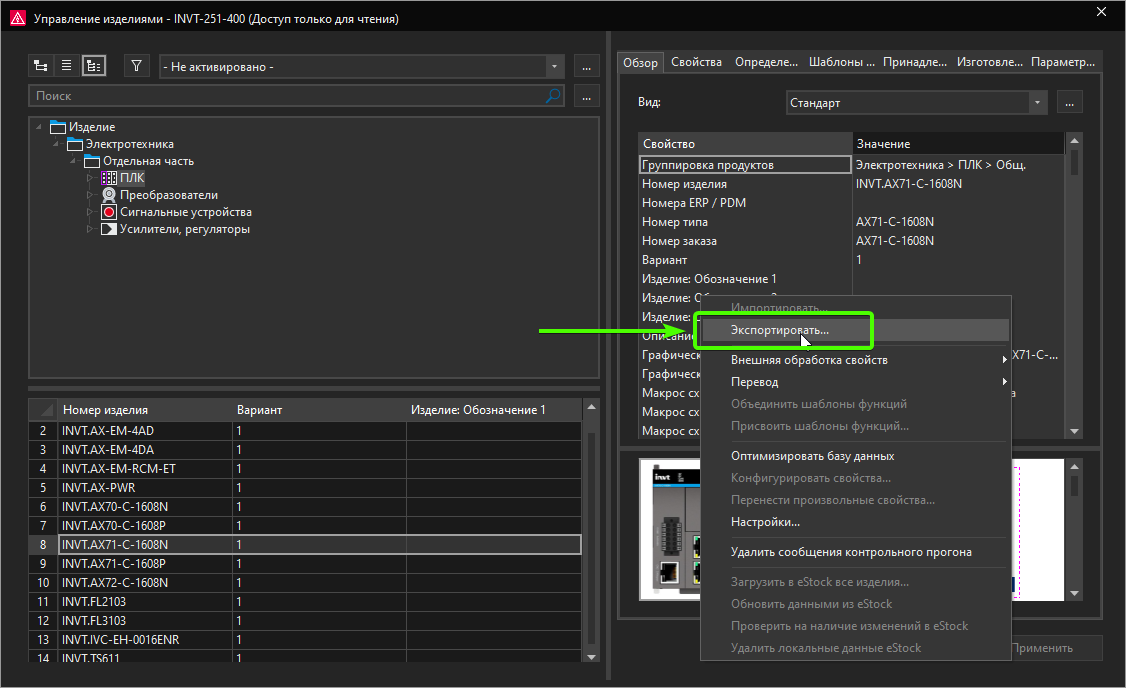1126x688 pixels.
Task: Collapse the Электротехника tree node
Action: point(56,144)
